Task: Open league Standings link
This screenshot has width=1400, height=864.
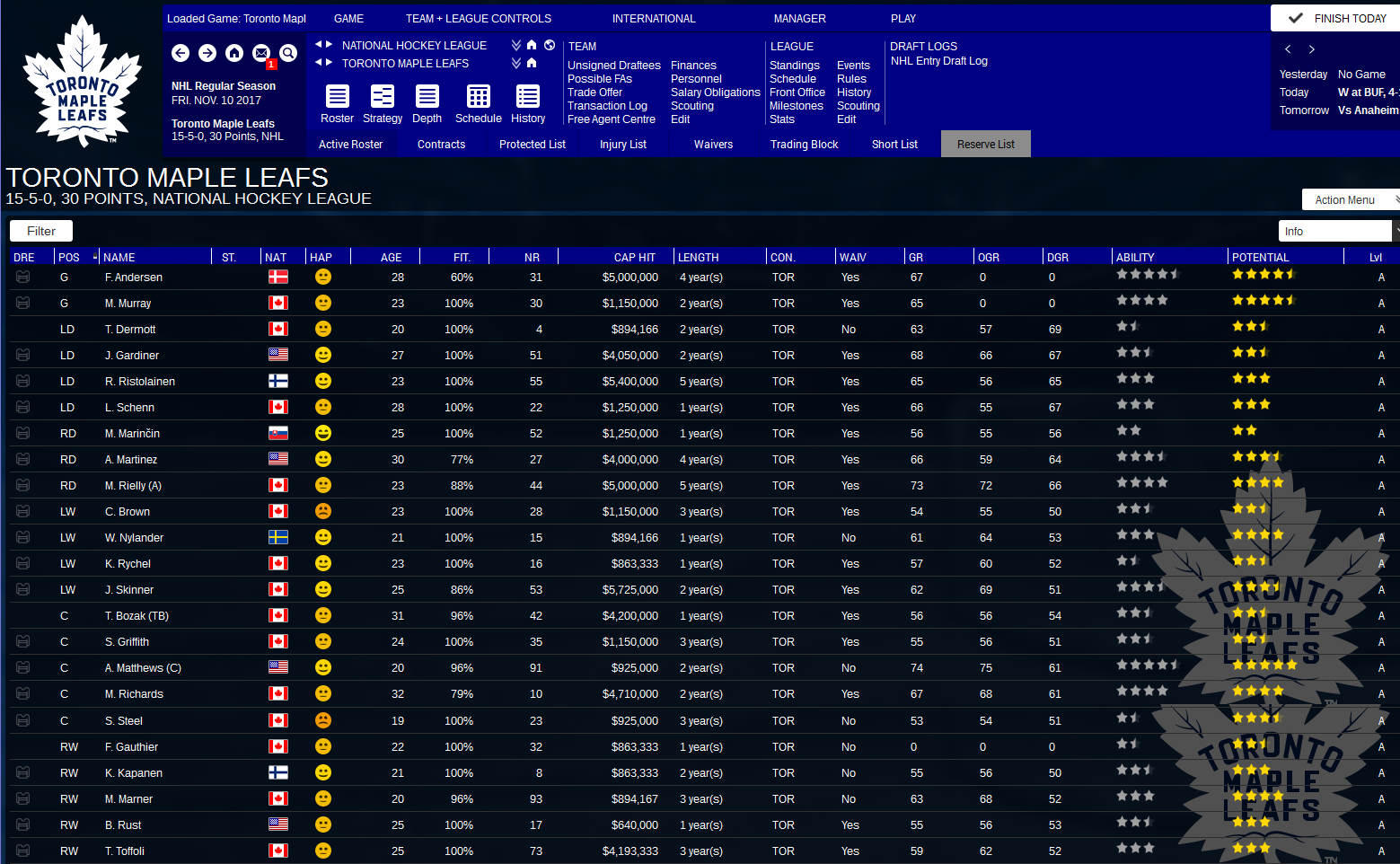Action: [x=795, y=66]
